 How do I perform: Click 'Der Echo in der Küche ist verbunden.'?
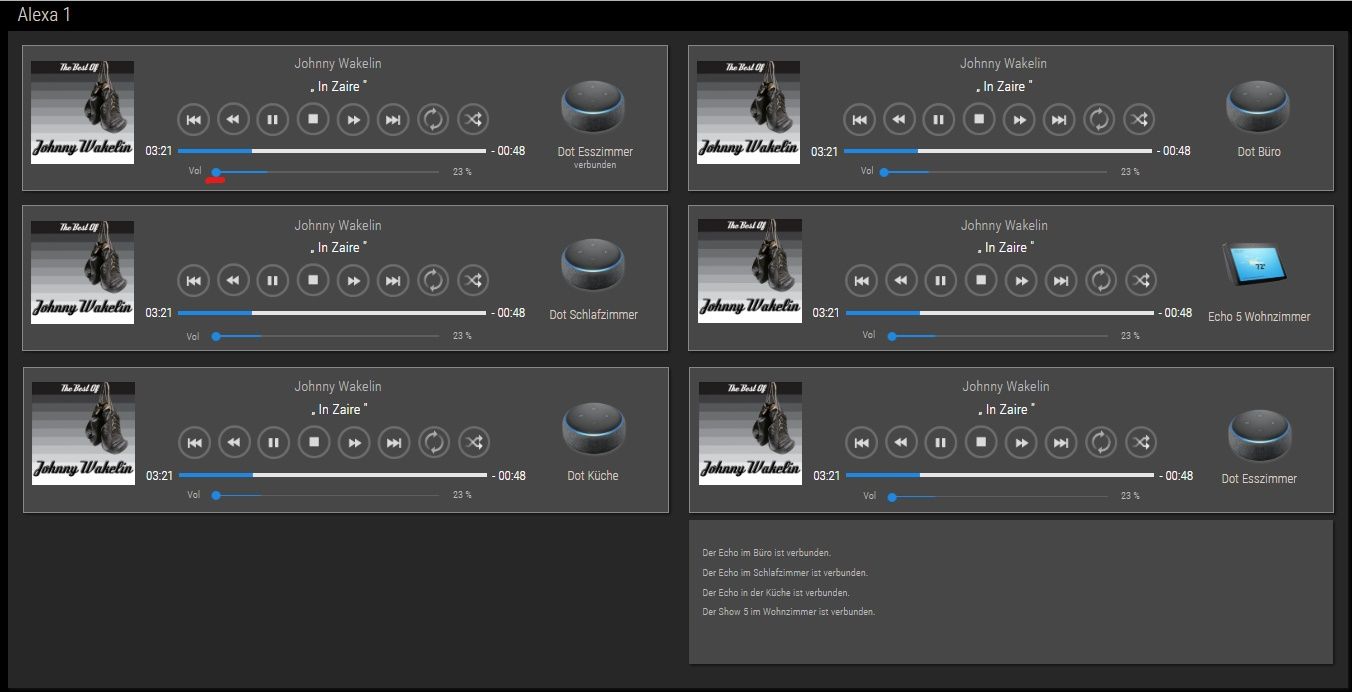click(x=776, y=592)
